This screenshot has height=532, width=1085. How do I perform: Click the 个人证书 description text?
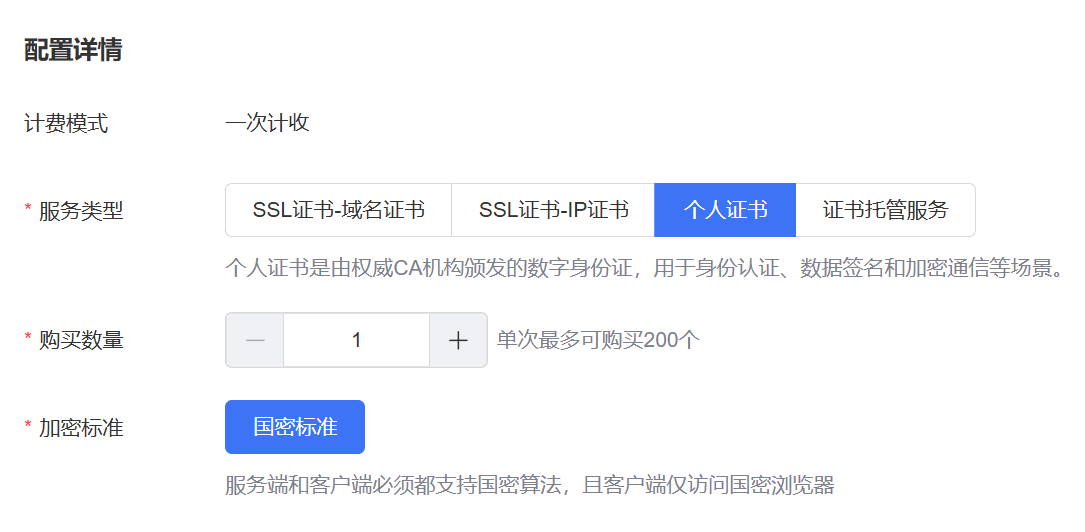pyautogui.click(x=644, y=268)
